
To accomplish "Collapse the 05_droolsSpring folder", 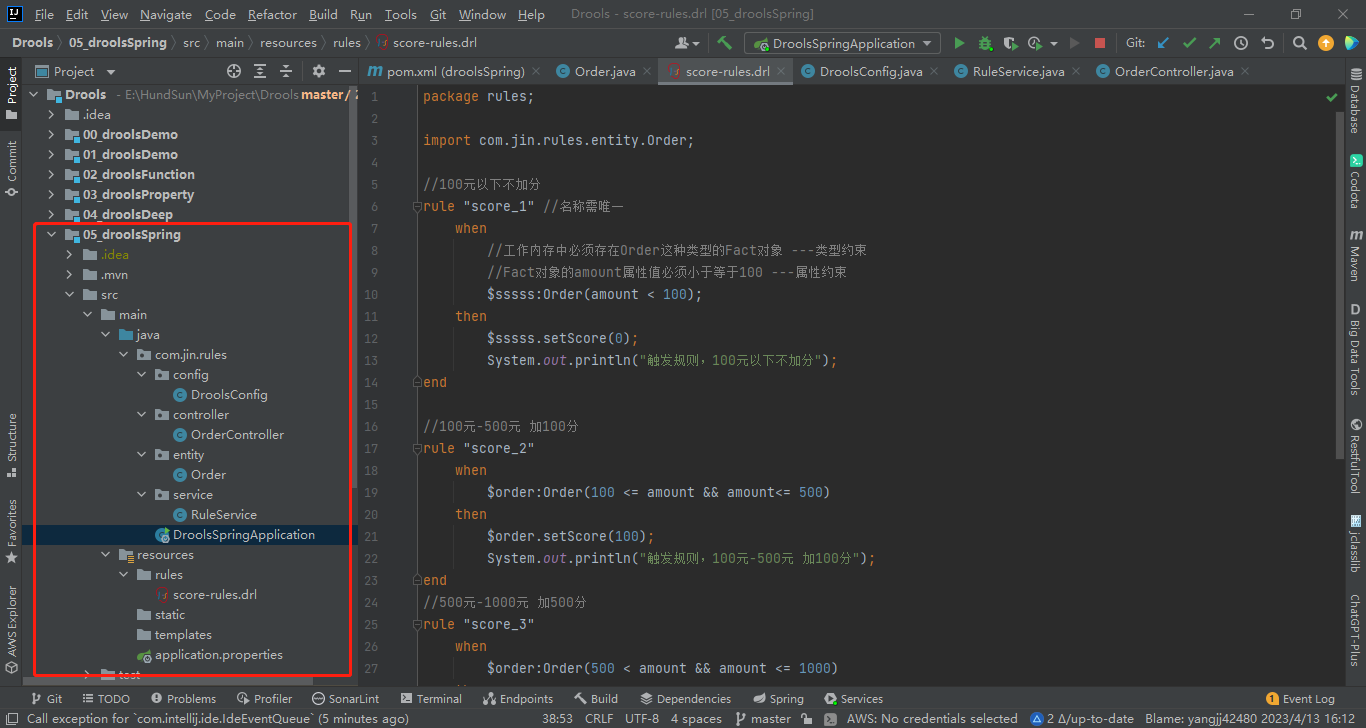I will (x=52, y=235).
